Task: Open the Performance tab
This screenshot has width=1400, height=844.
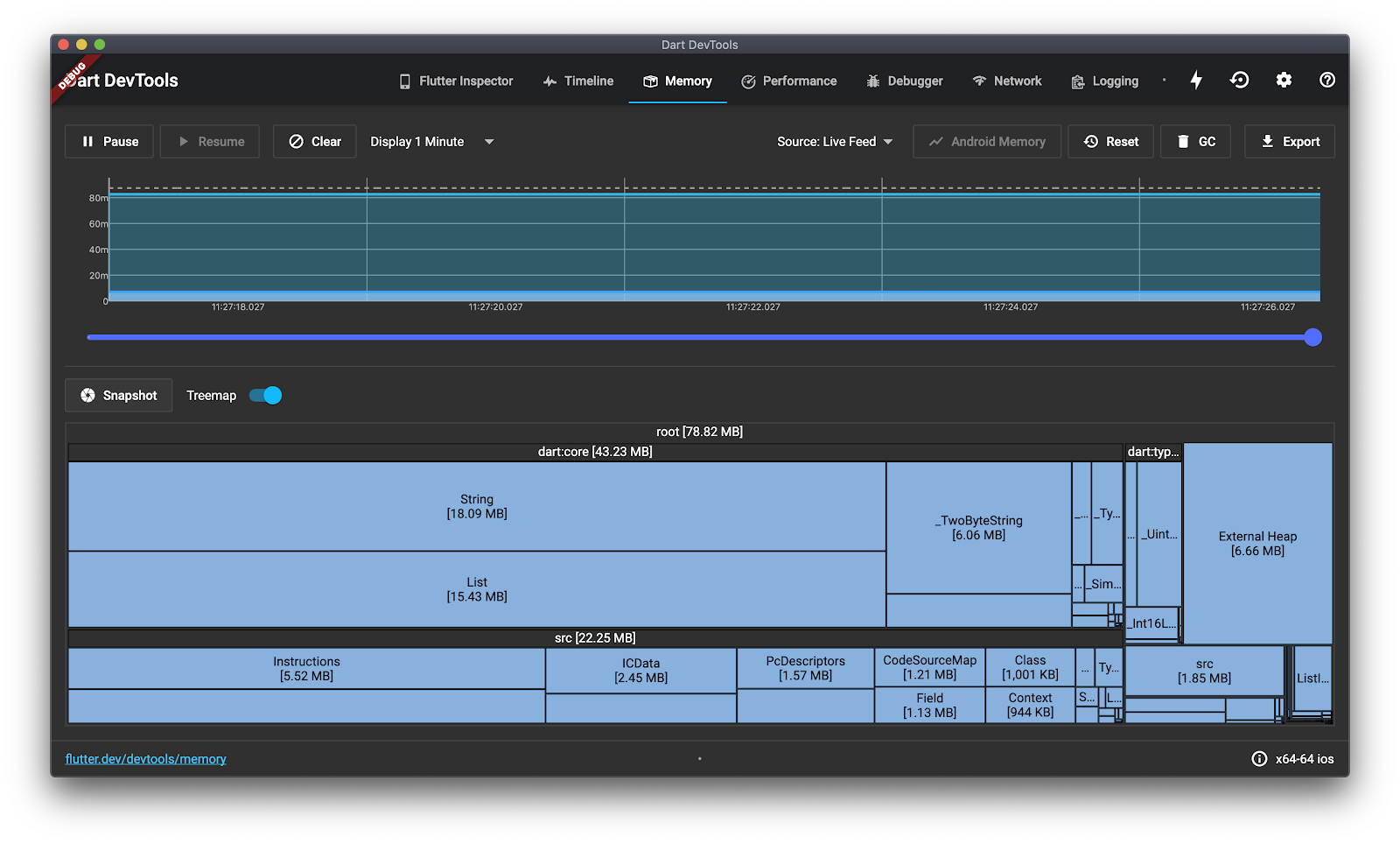Action: [x=789, y=81]
